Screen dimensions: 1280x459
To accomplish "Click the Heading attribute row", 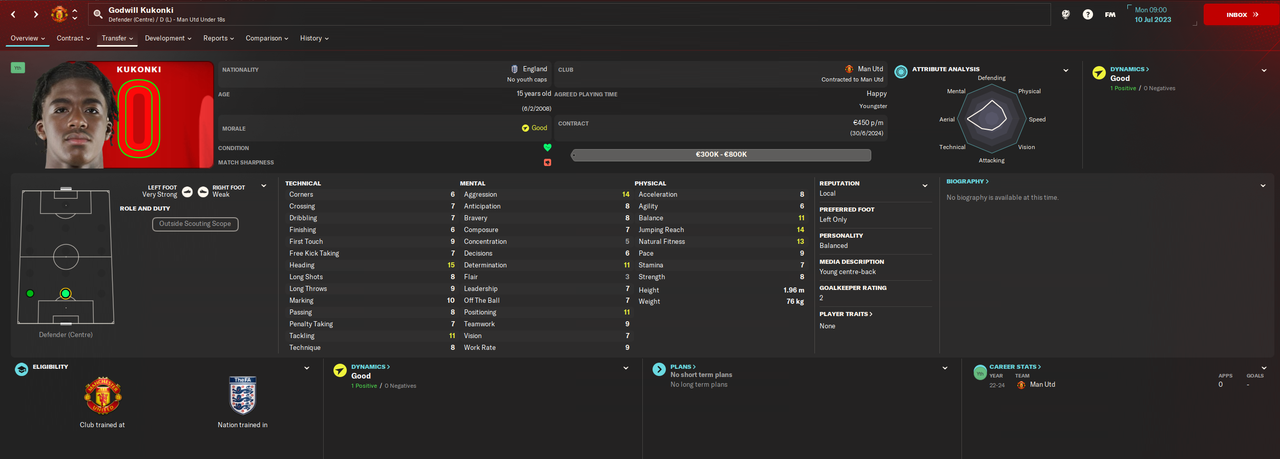I will [370, 265].
